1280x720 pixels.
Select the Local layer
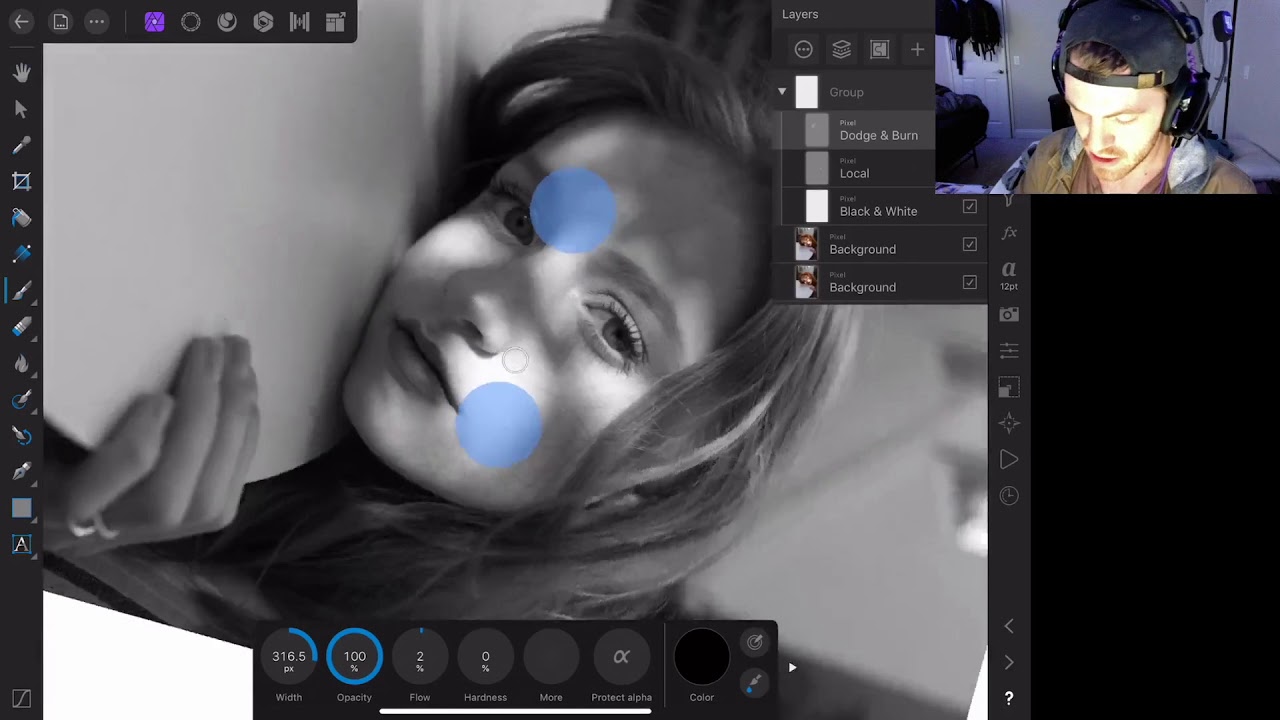(x=858, y=168)
